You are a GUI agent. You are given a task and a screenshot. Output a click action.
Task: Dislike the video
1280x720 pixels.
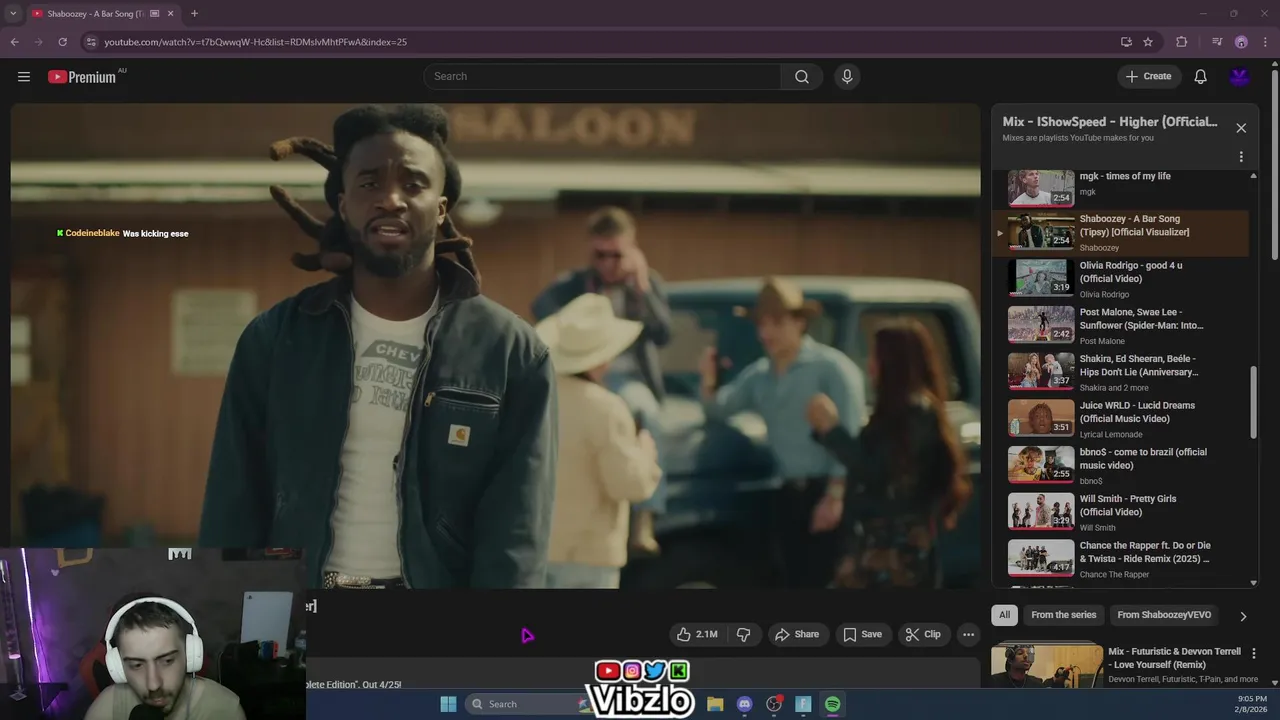tap(743, 634)
